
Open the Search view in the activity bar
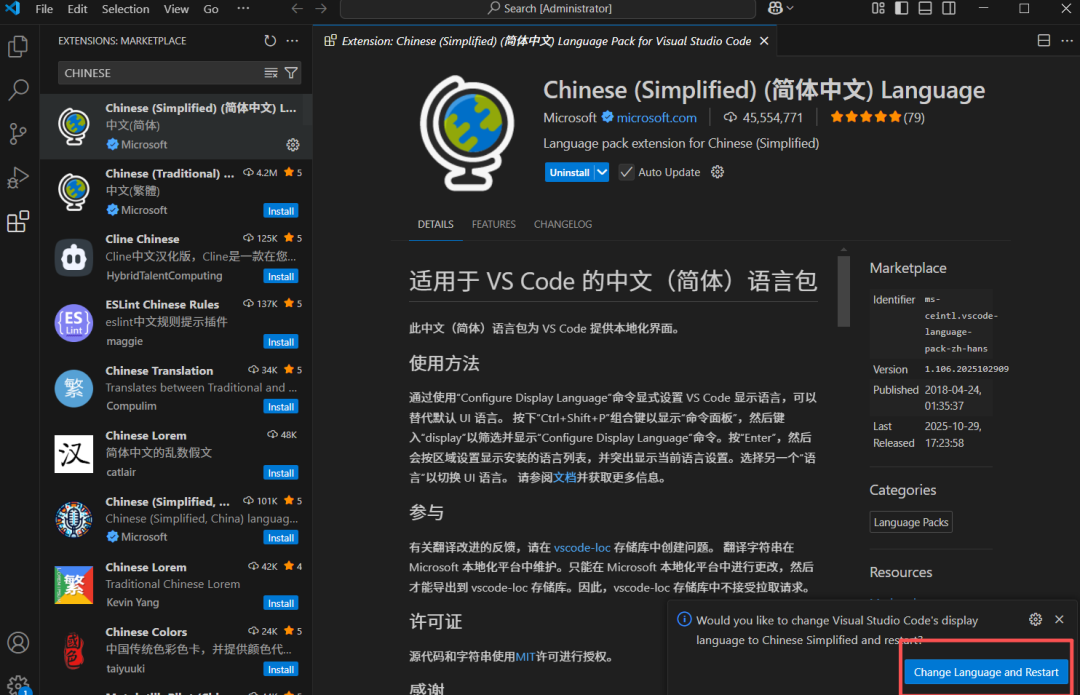pyautogui.click(x=18, y=90)
